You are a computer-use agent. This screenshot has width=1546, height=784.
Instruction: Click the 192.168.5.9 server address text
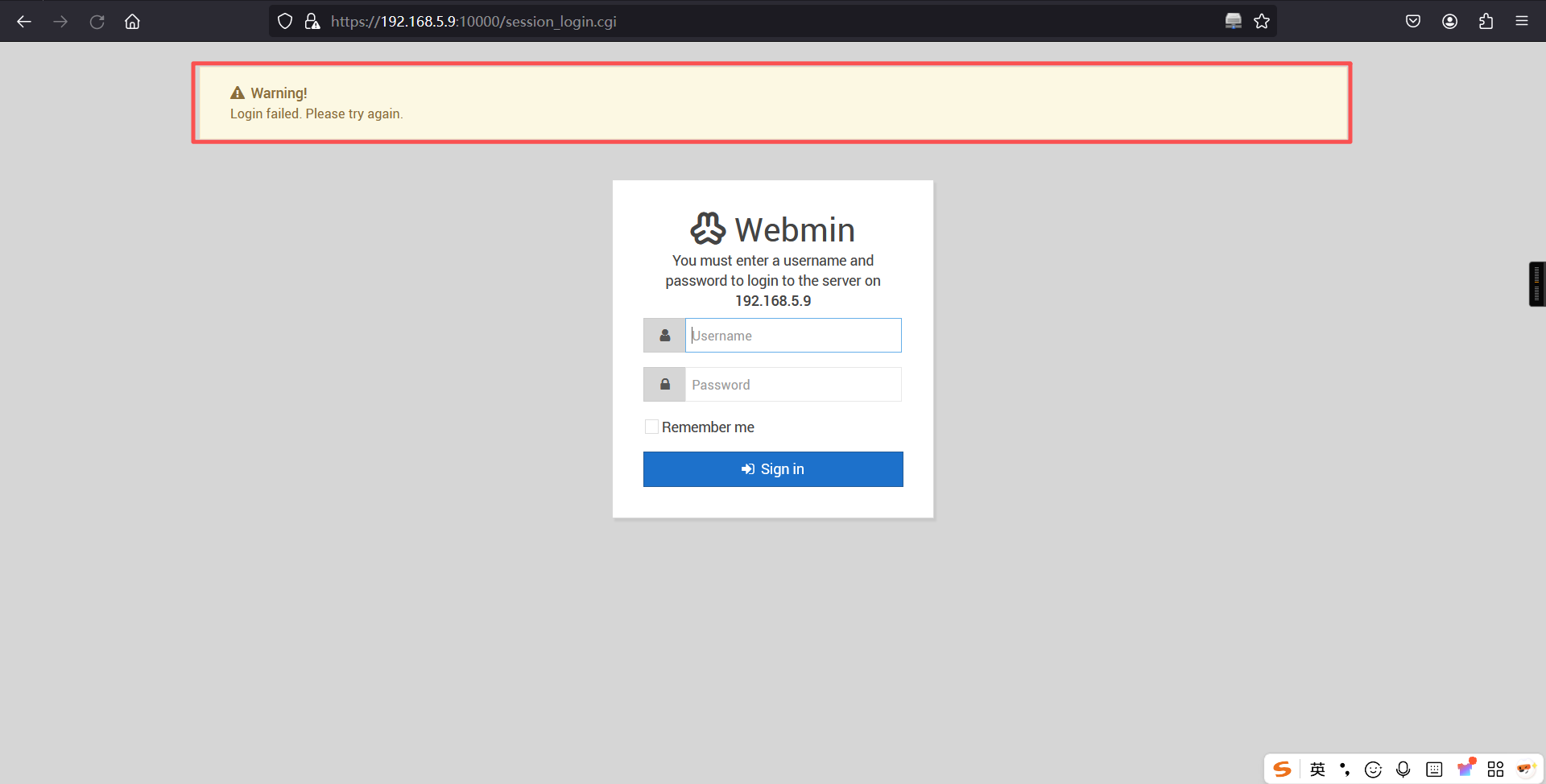(773, 301)
